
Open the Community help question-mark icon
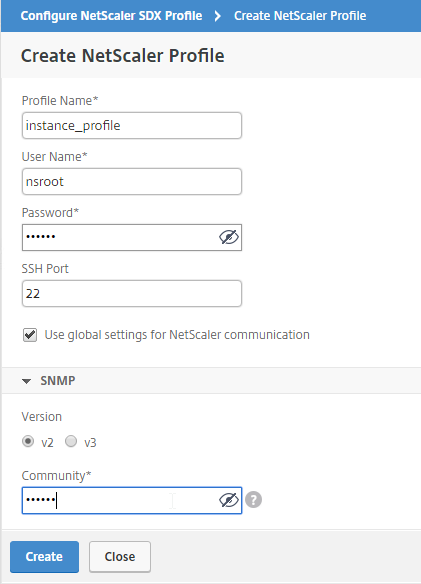[x=253, y=500]
